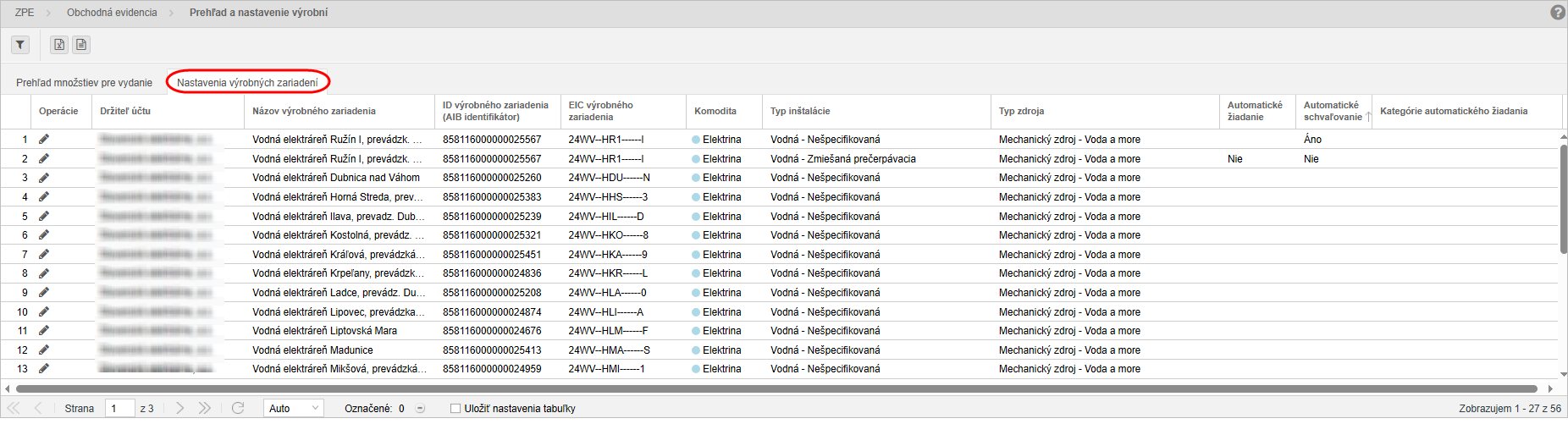Enable Uložiť nastavenia tabuľky checkbox
Viewport: 1568px width, 424px height.
(x=455, y=409)
